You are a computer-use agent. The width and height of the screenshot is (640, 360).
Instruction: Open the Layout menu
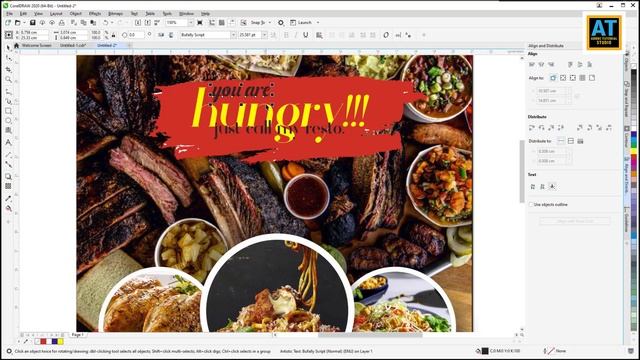56,14
